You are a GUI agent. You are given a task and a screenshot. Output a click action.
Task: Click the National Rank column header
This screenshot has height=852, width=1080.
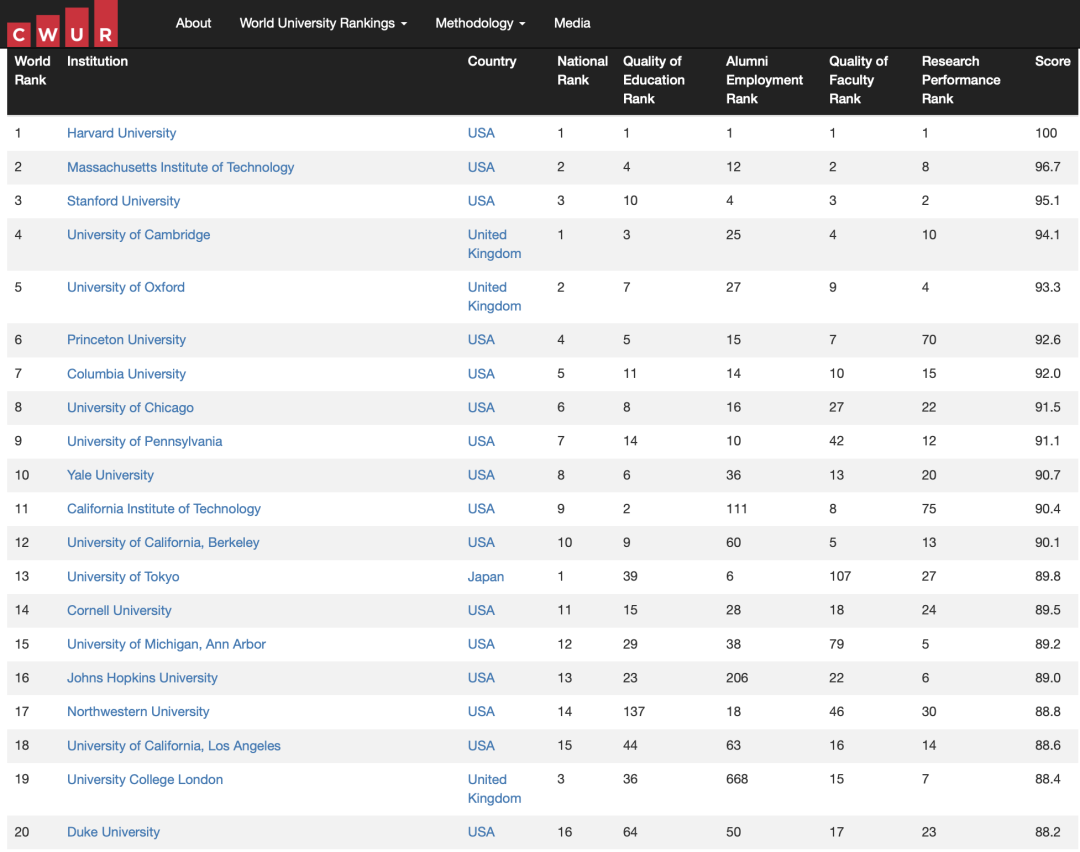pos(582,70)
